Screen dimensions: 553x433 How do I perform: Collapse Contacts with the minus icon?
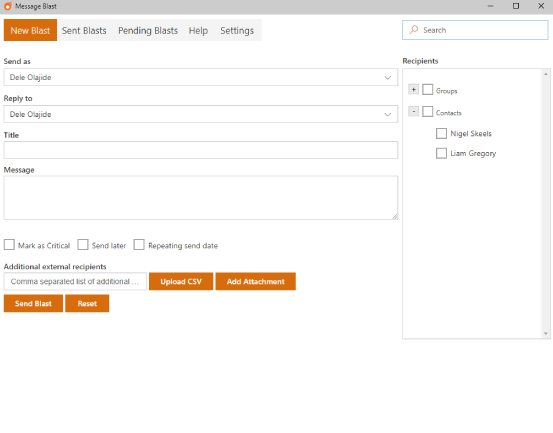coord(413,111)
